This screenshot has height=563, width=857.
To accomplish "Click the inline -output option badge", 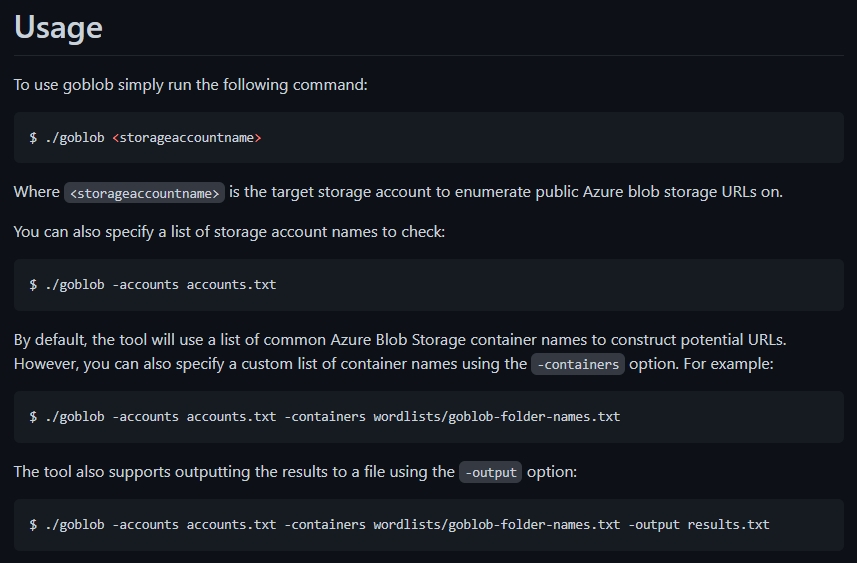I will tap(490, 472).
